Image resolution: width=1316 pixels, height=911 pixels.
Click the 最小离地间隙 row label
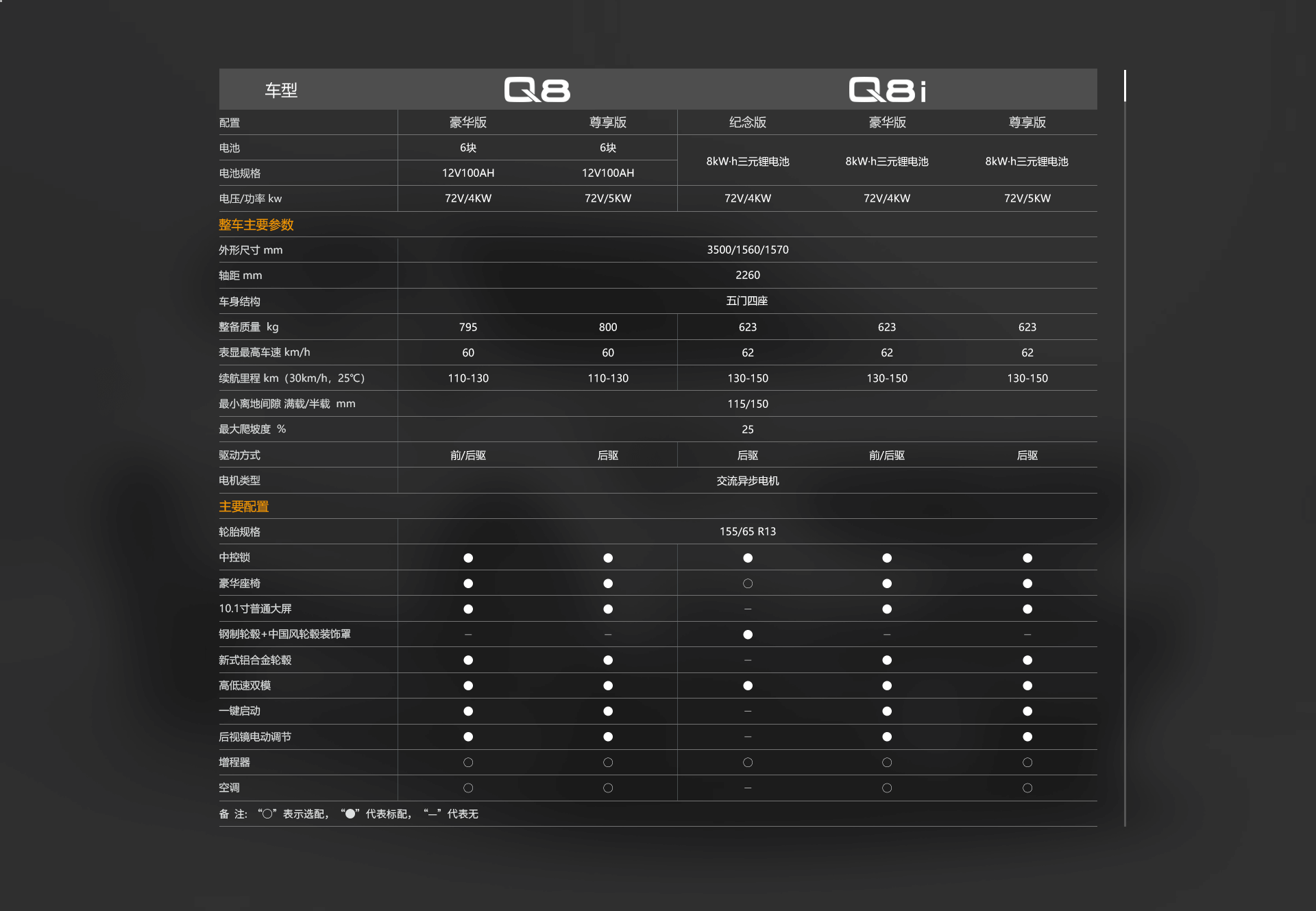coord(287,404)
